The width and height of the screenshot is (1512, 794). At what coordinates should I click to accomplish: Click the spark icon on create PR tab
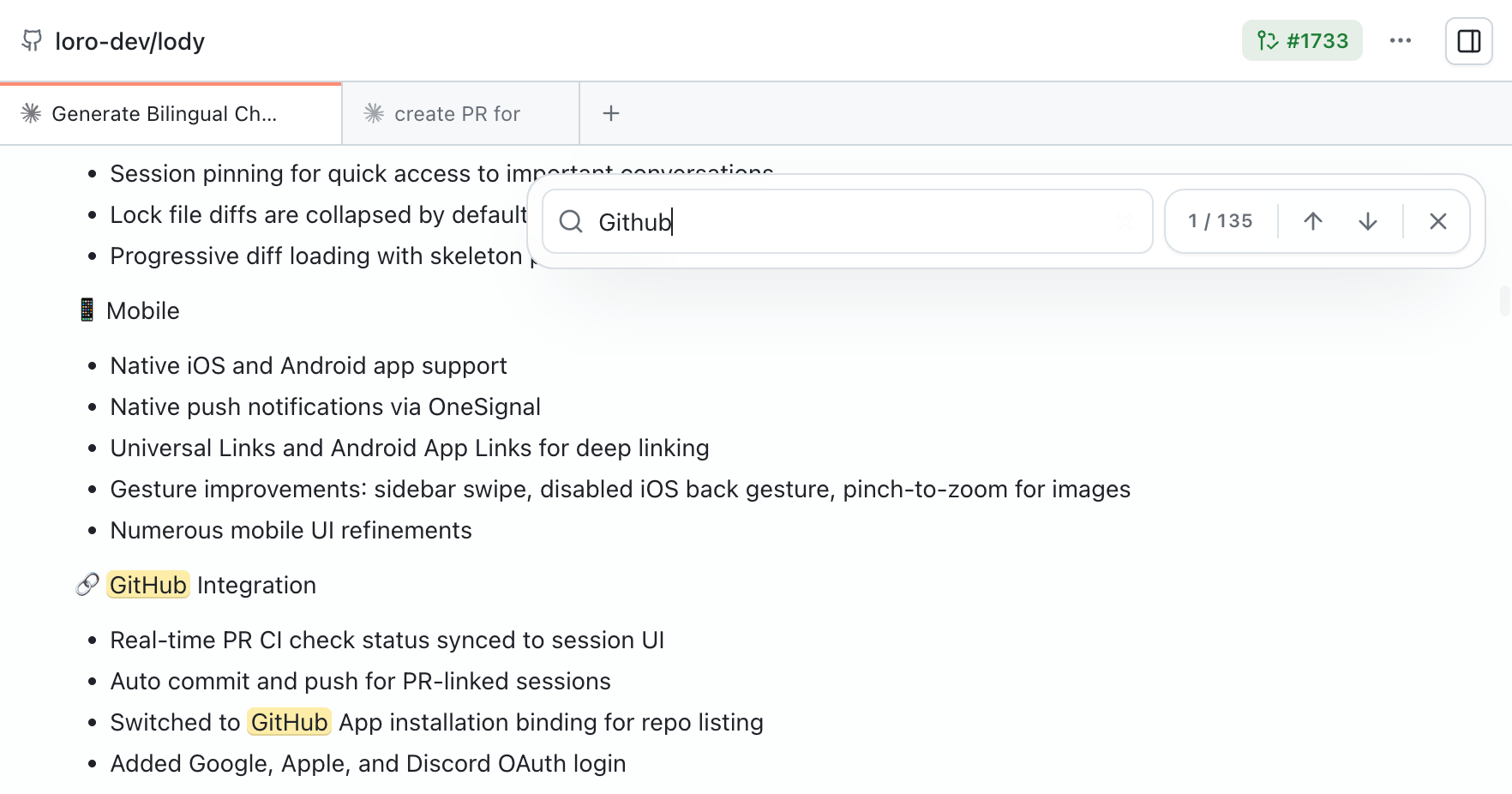coord(374,113)
